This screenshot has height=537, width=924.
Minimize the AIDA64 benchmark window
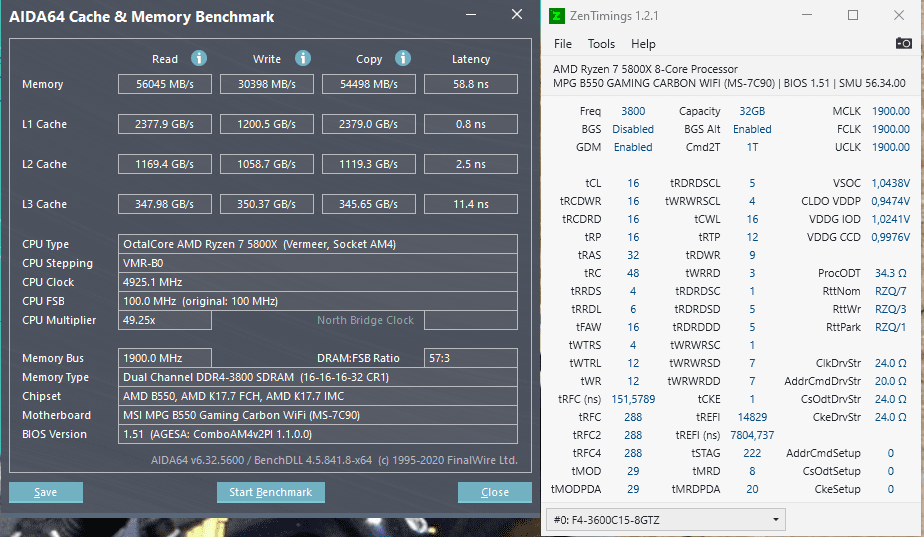tap(471, 15)
